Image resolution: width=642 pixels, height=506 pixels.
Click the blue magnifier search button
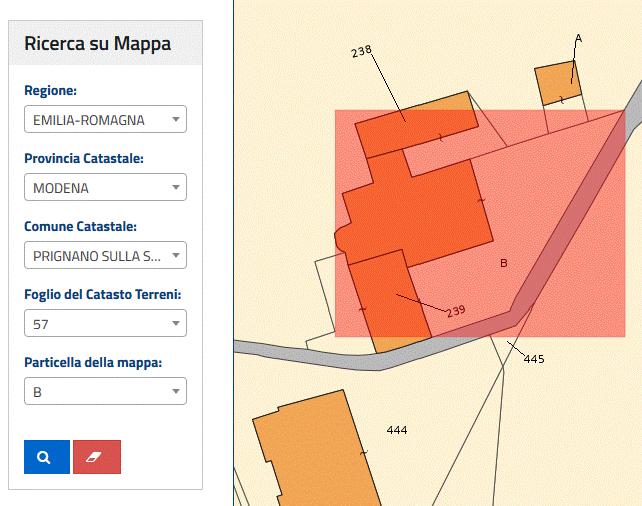46,456
